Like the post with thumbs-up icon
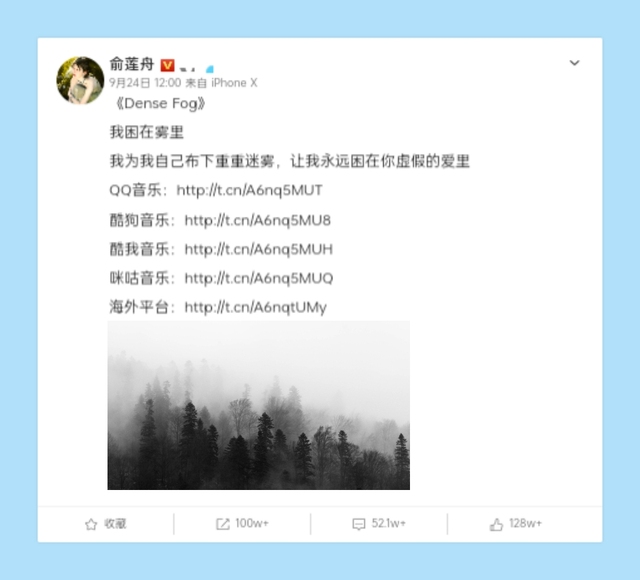This screenshot has width=640, height=580. (x=496, y=524)
